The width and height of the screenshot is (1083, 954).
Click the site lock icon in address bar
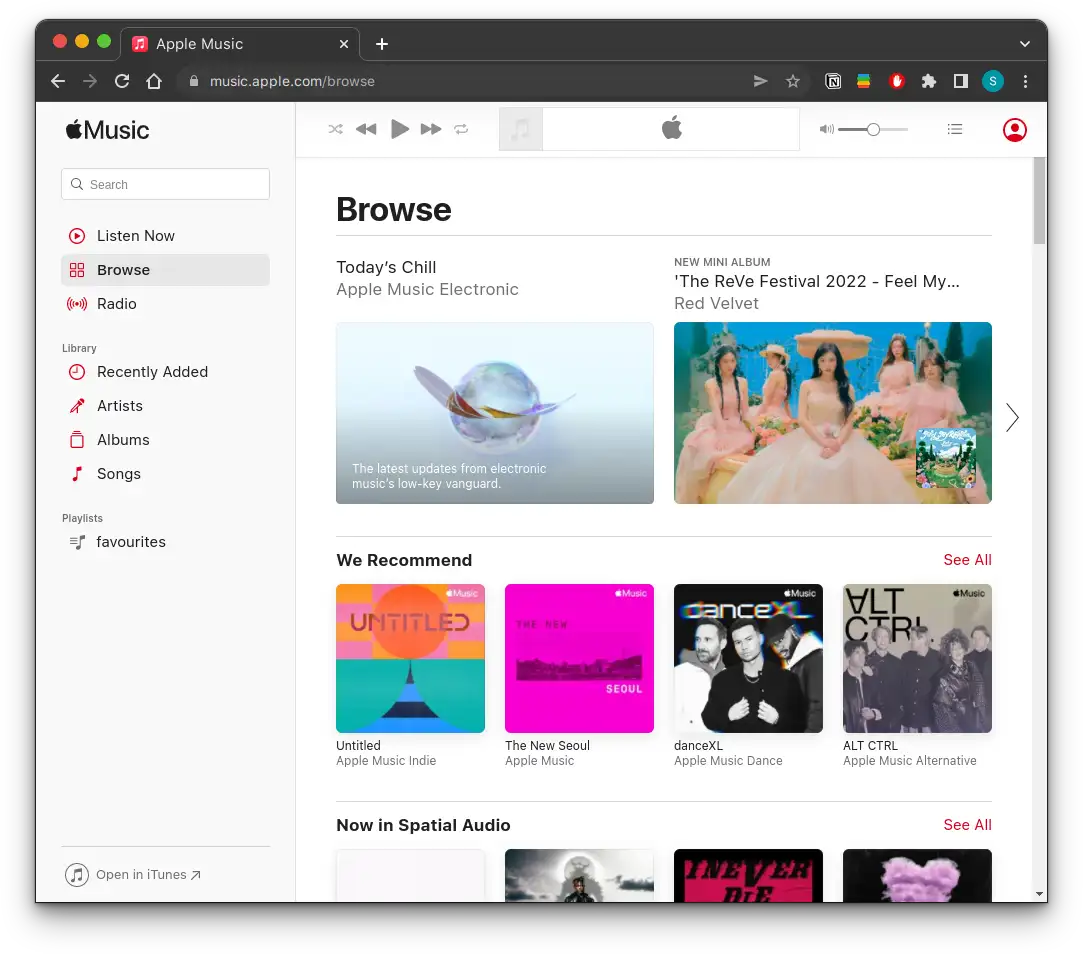194,81
